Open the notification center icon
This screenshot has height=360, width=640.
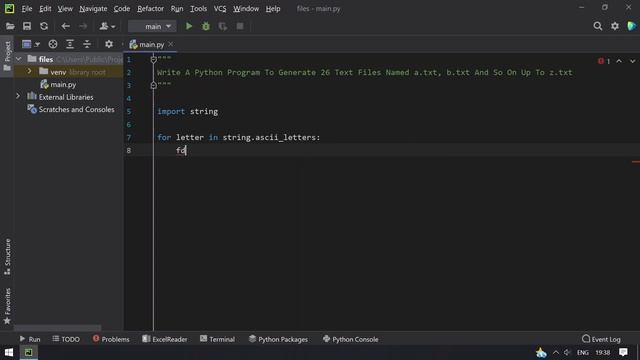coord(623,352)
